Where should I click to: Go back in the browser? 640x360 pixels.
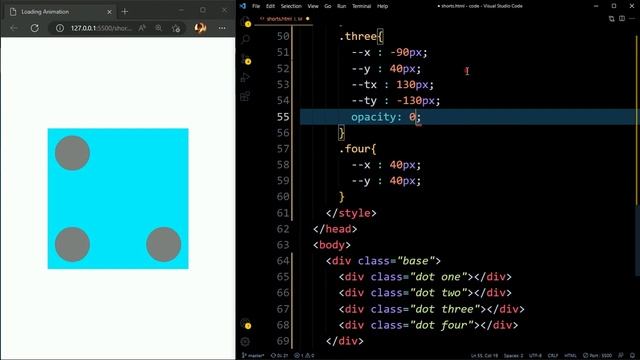(x=13, y=28)
